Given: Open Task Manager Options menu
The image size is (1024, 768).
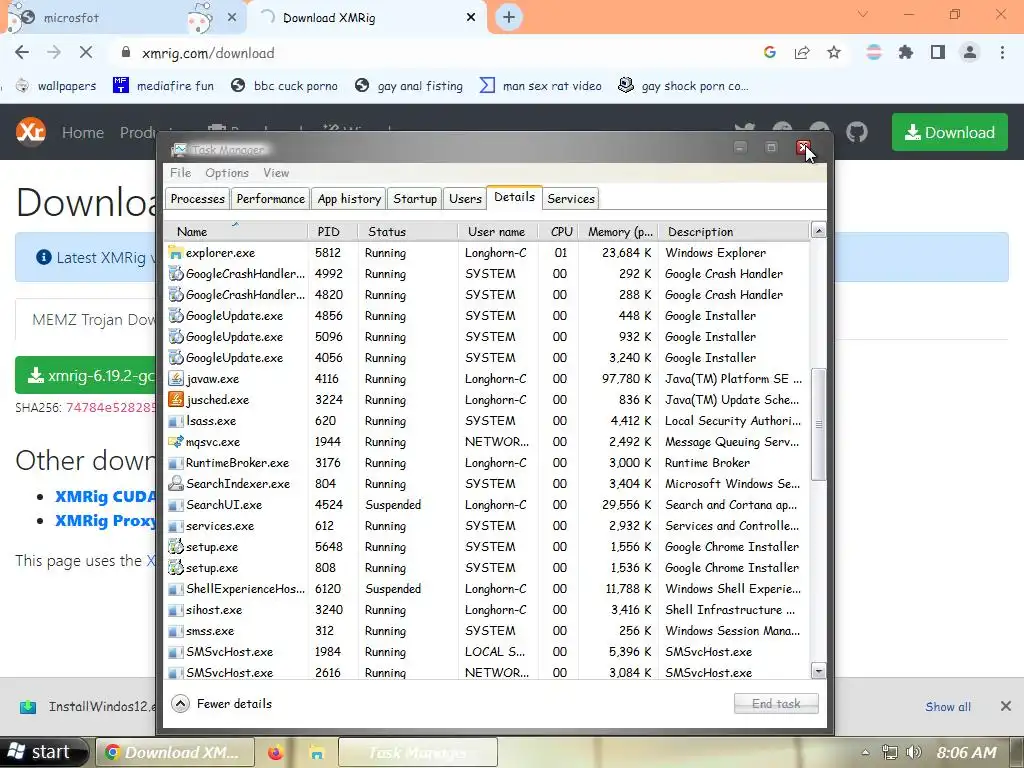Looking at the screenshot, I should (227, 173).
